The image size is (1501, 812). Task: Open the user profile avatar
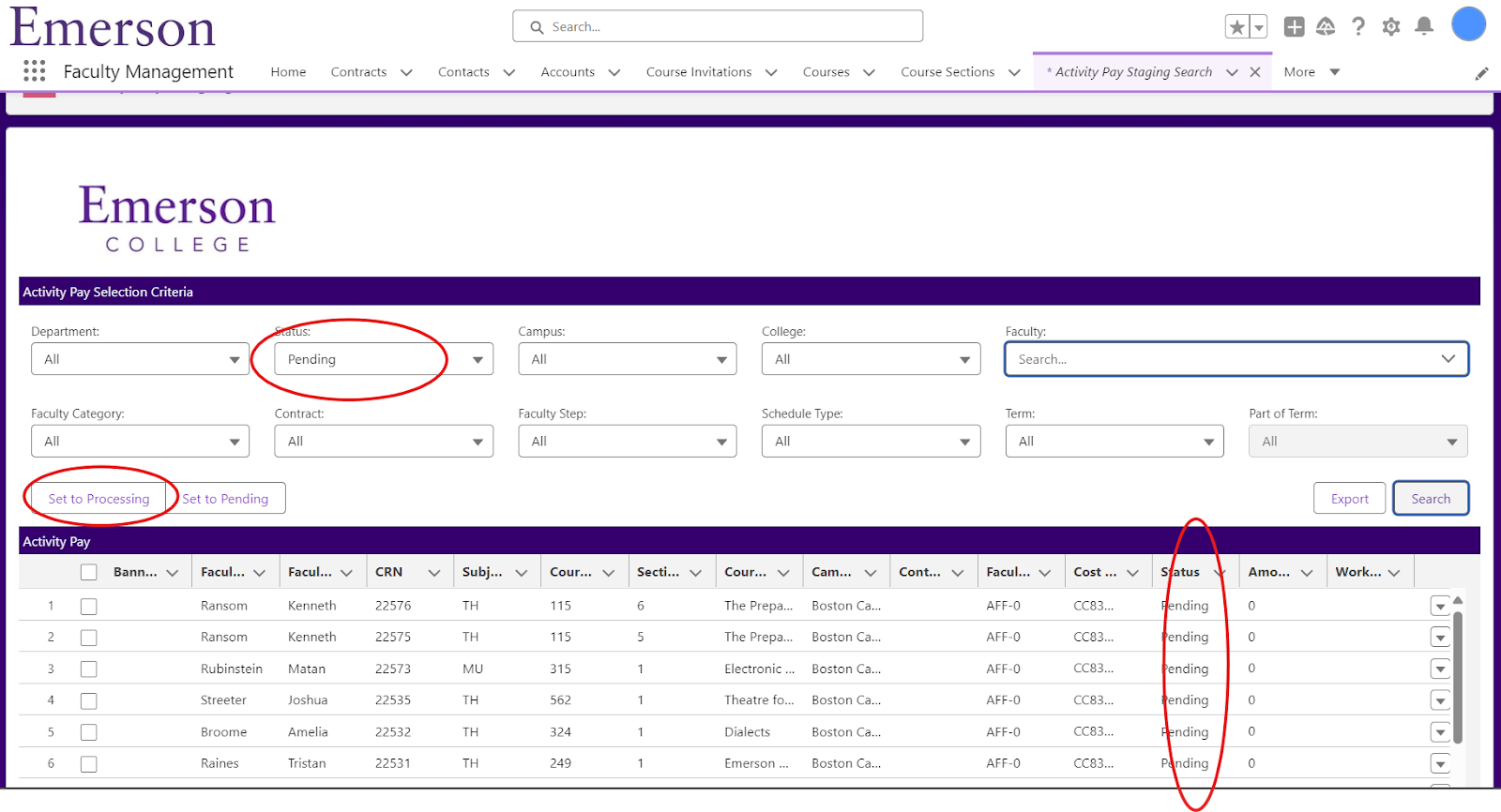point(1469,24)
